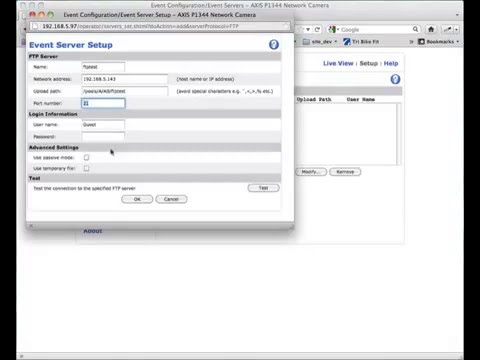Click the page icon left of the popup URL
Screen dimensions: 480x360
pyautogui.click(x=35, y=26)
